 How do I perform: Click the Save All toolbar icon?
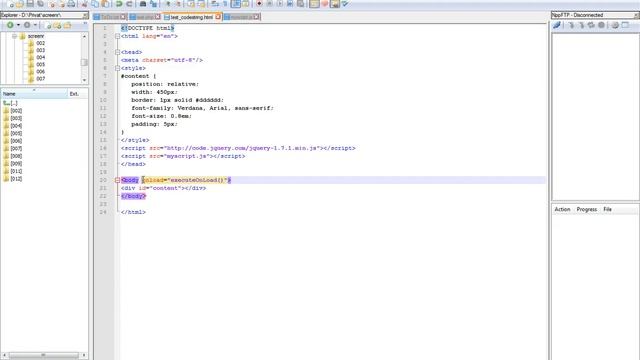[x=40, y=4]
